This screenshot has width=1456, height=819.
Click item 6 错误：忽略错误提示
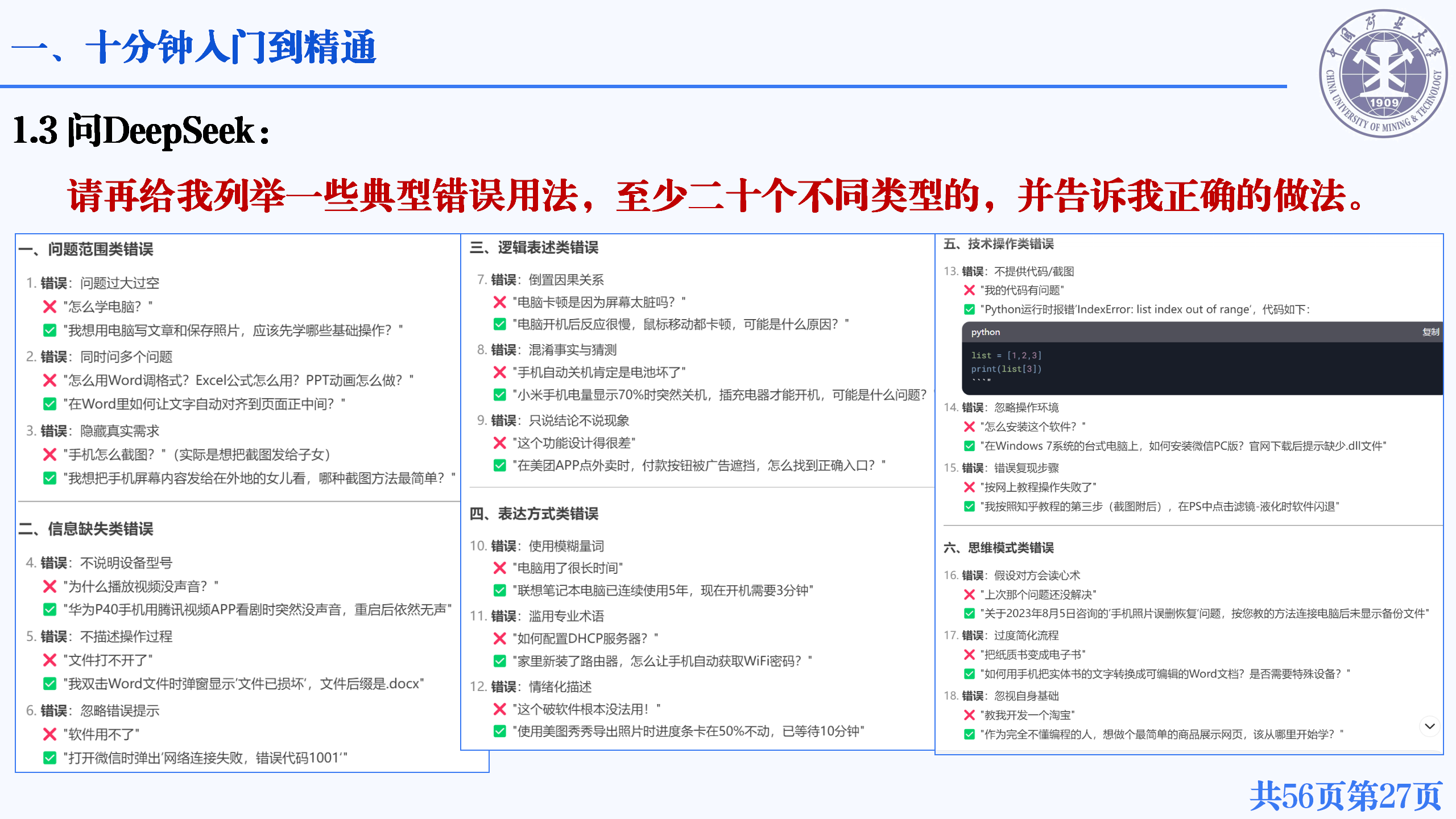(x=93, y=710)
